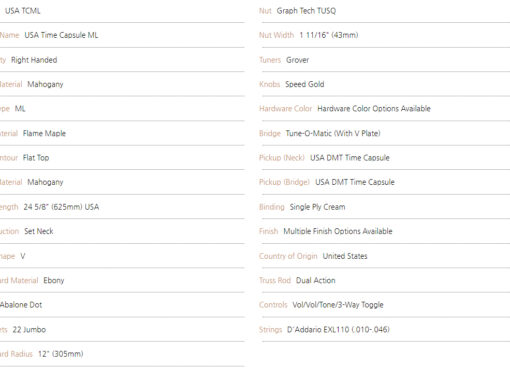Image resolution: width=510 pixels, height=382 pixels.
Task: Click Multiple Finish Options Available text
Action: click(338, 231)
